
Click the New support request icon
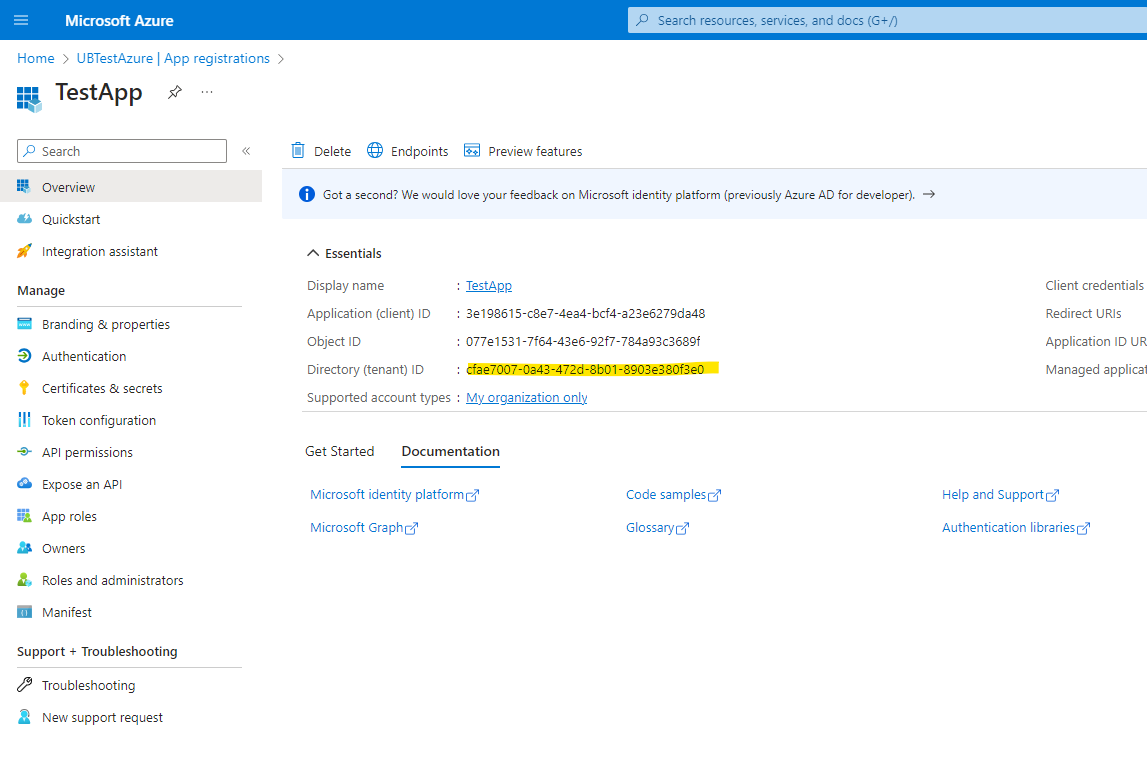click(x=24, y=717)
